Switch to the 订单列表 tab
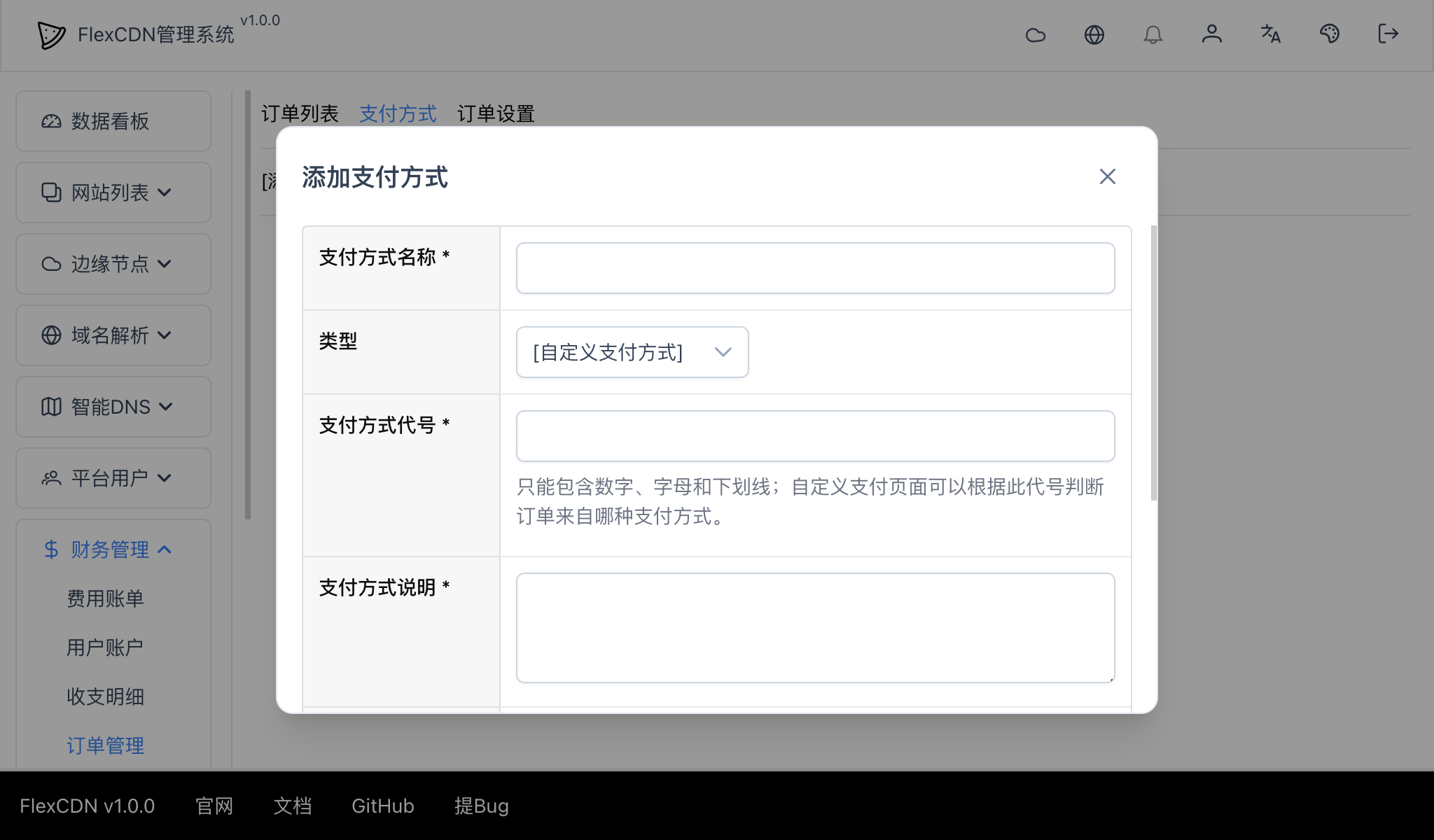Viewport: 1434px width, 840px height. (300, 113)
